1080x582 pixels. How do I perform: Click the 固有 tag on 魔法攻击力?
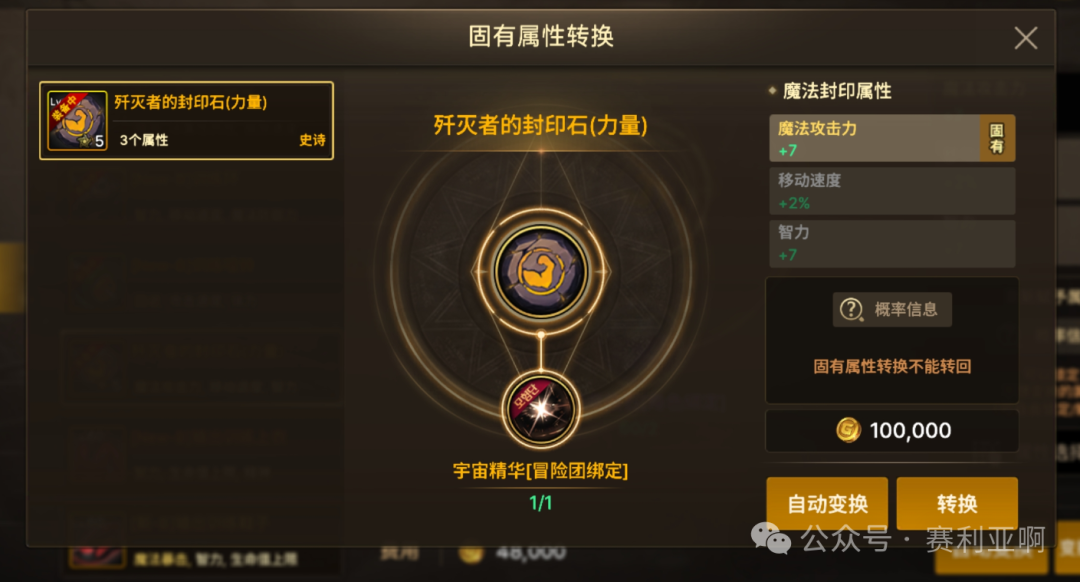pyautogui.click(x=997, y=138)
